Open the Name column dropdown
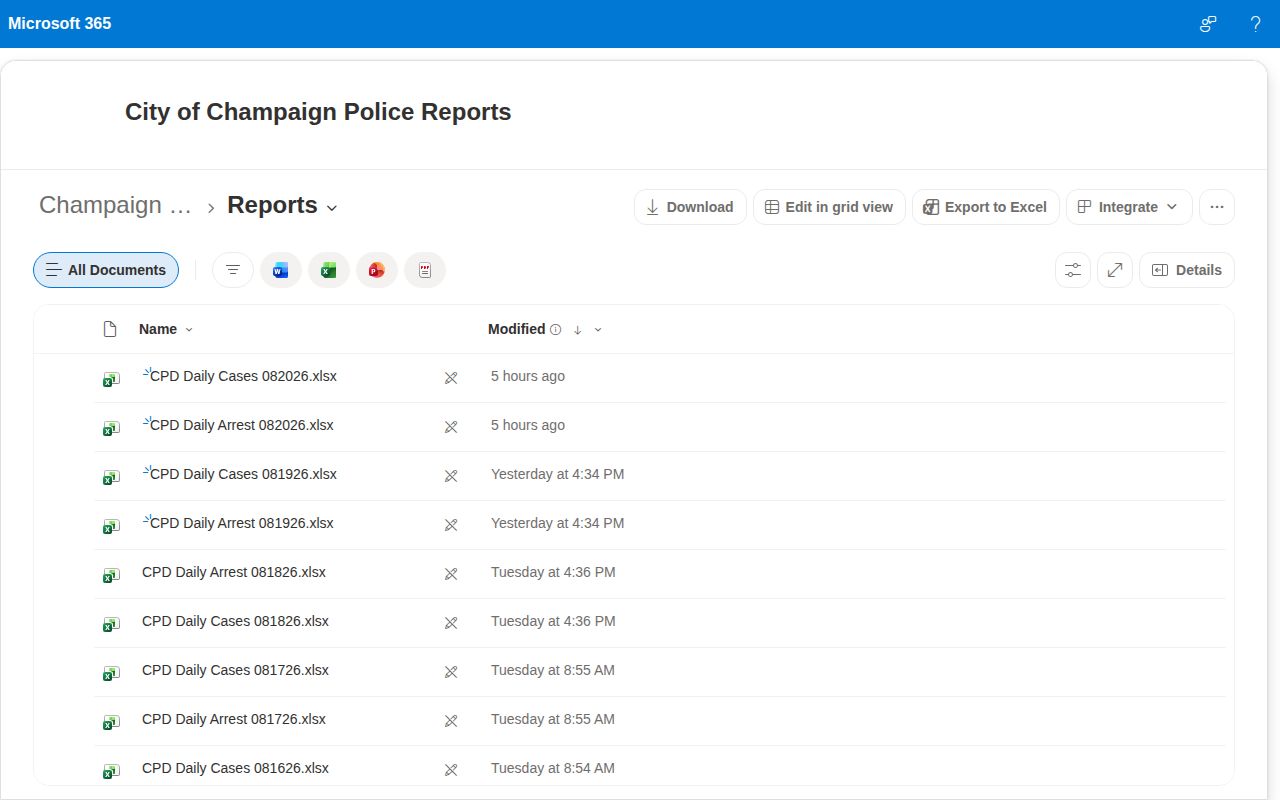Screen dimensions: 1280x800 (x=189, y=330)
